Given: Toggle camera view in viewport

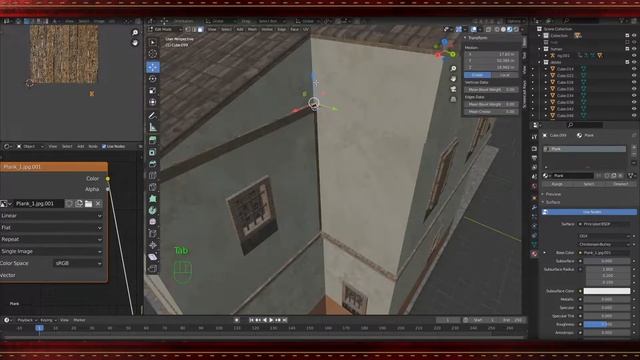Looking at the screenshot, I should 453,89.
